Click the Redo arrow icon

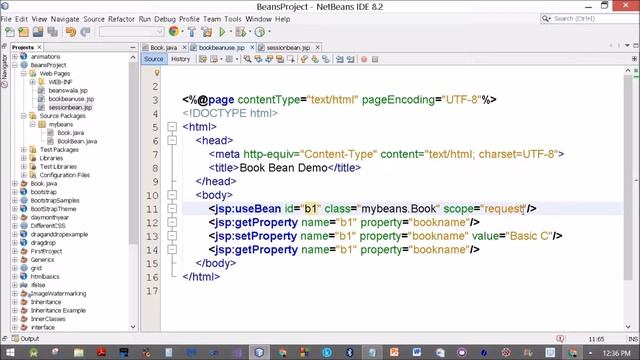click(x=85, y=32)
